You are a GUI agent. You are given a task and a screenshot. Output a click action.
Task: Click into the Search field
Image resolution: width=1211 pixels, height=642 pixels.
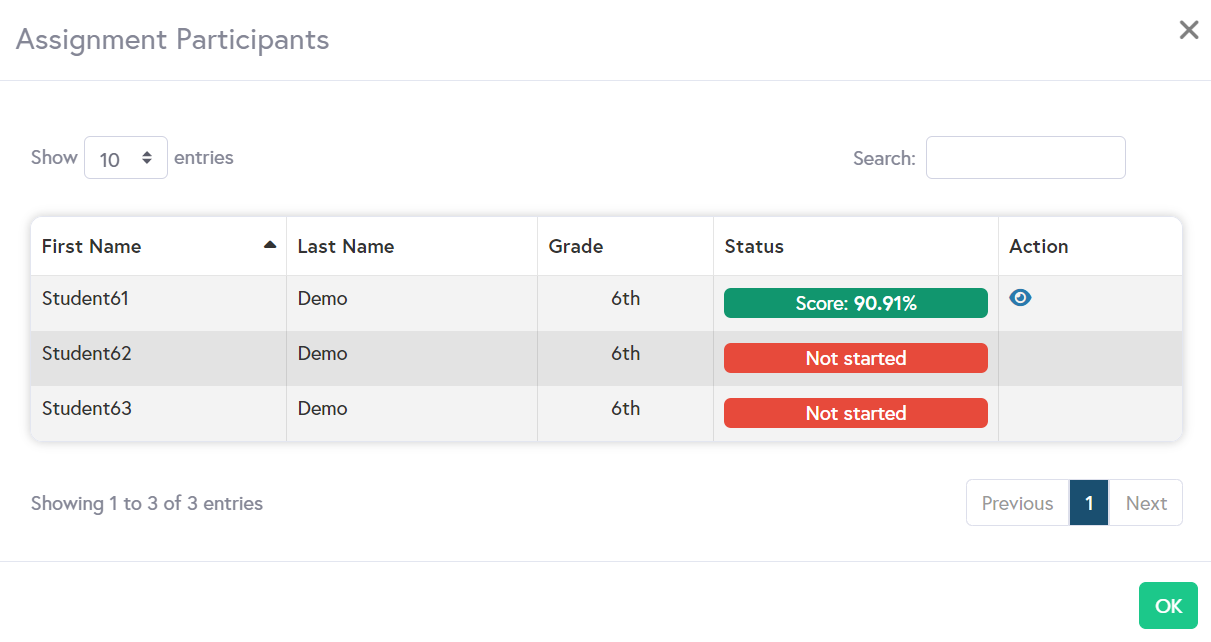1025,158
